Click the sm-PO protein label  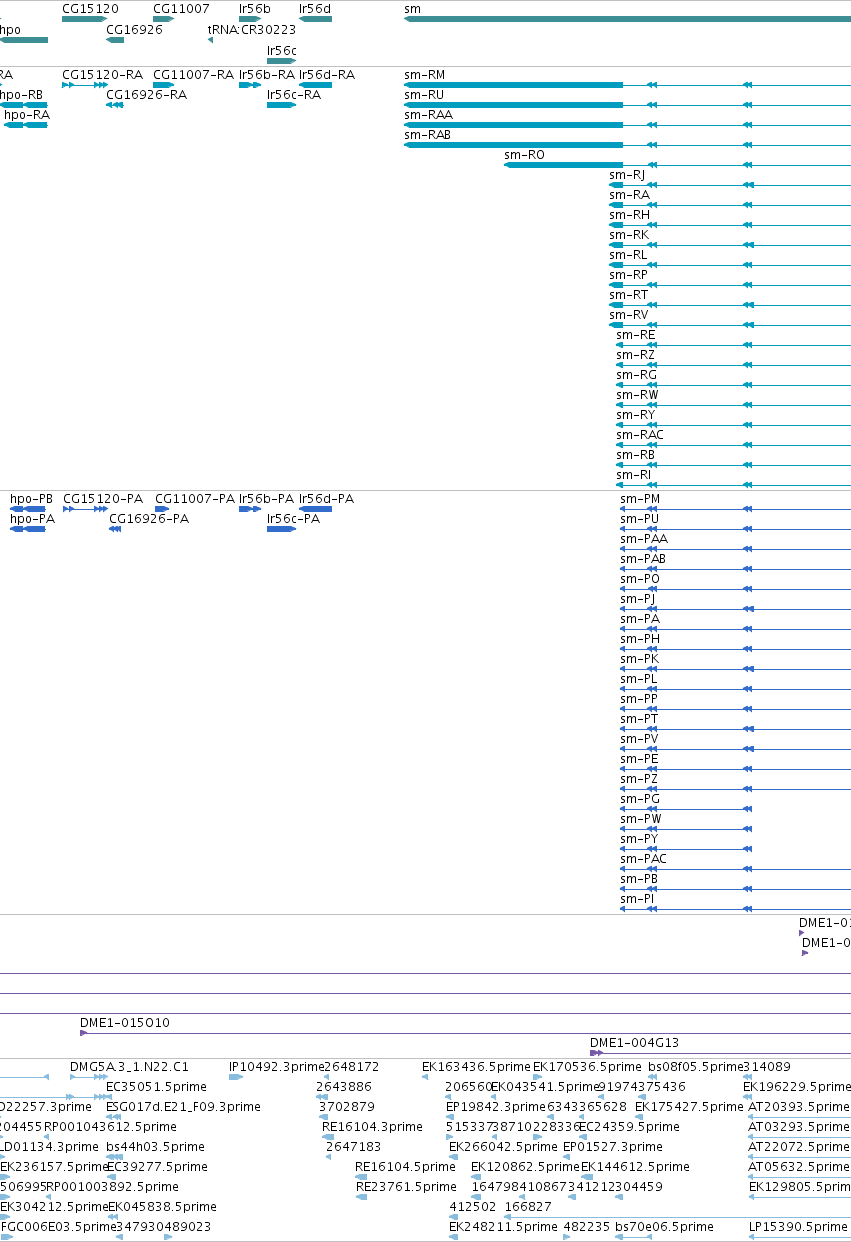point(640,579)
